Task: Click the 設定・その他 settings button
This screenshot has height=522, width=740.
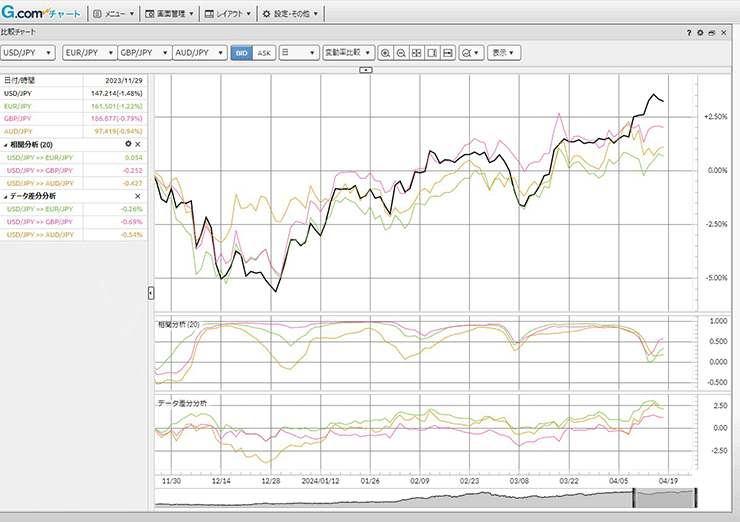Action: point(291,14)
